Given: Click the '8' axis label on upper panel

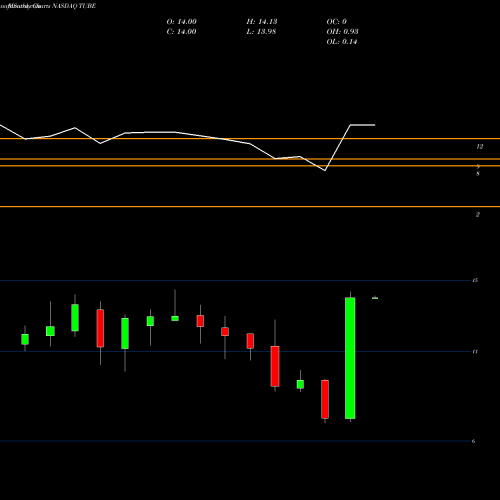Looking at the screenshot, I should pyautogui.click(x=478, y=174).
